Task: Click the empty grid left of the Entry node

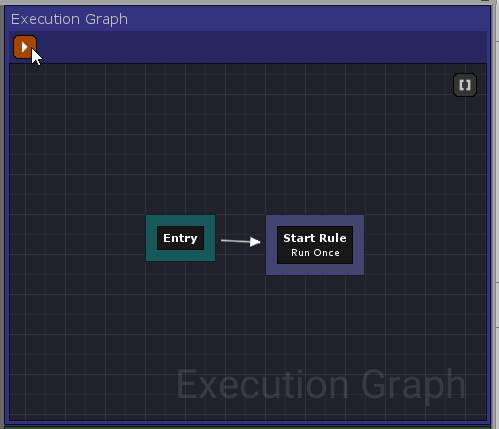Action: pyautogui.click(x=77, y=238)
